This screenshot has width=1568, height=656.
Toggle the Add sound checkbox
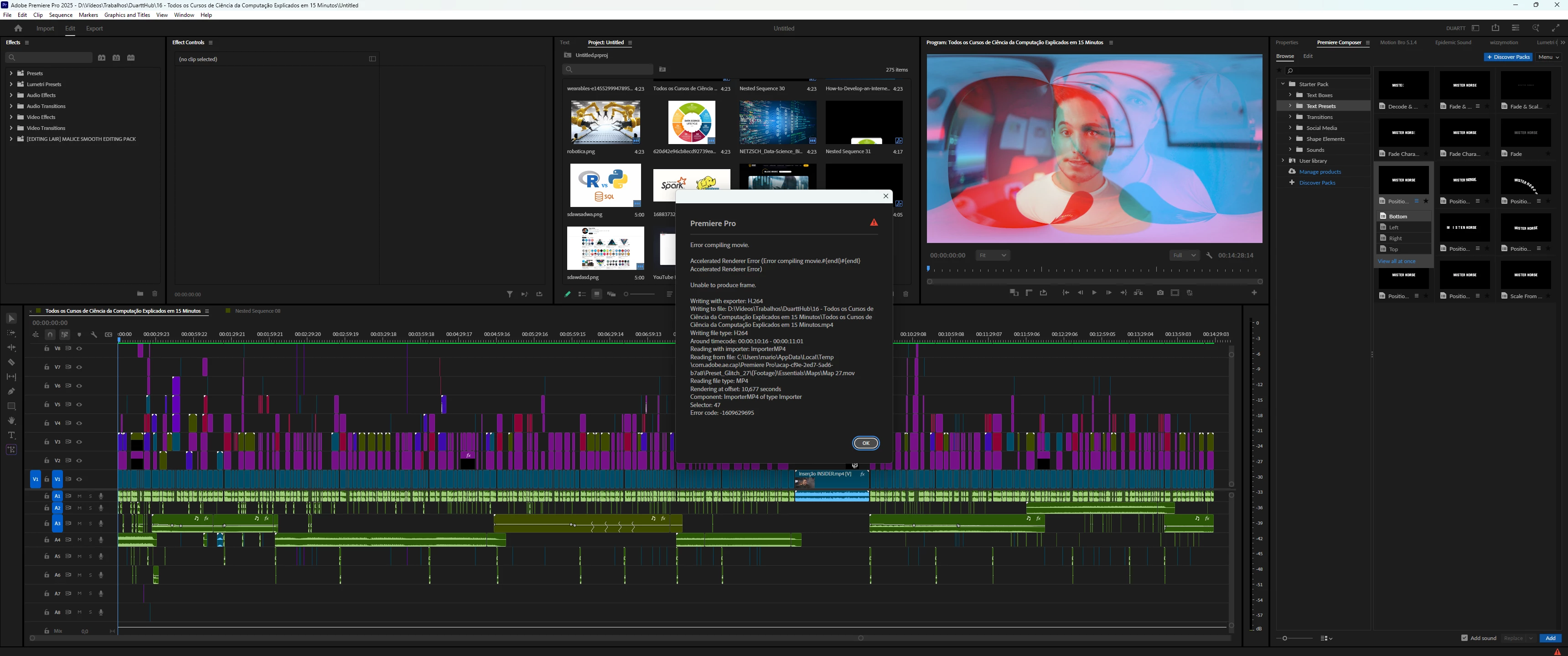(x=1464, y=638)
